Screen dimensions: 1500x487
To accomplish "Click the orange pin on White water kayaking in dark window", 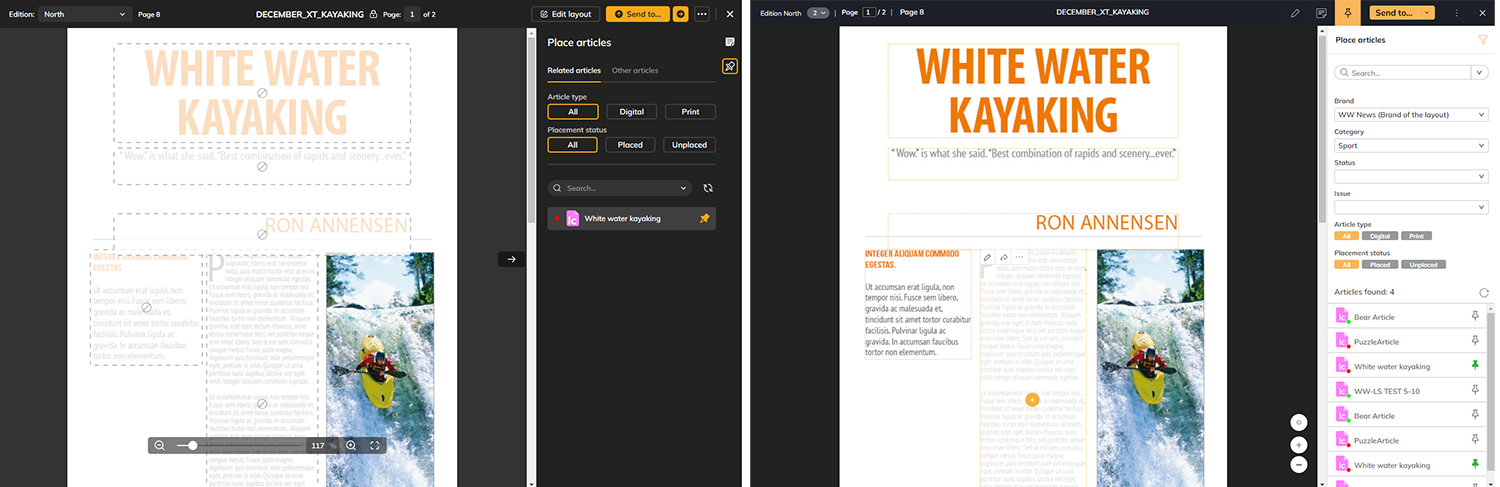I will tap(704, 218).
